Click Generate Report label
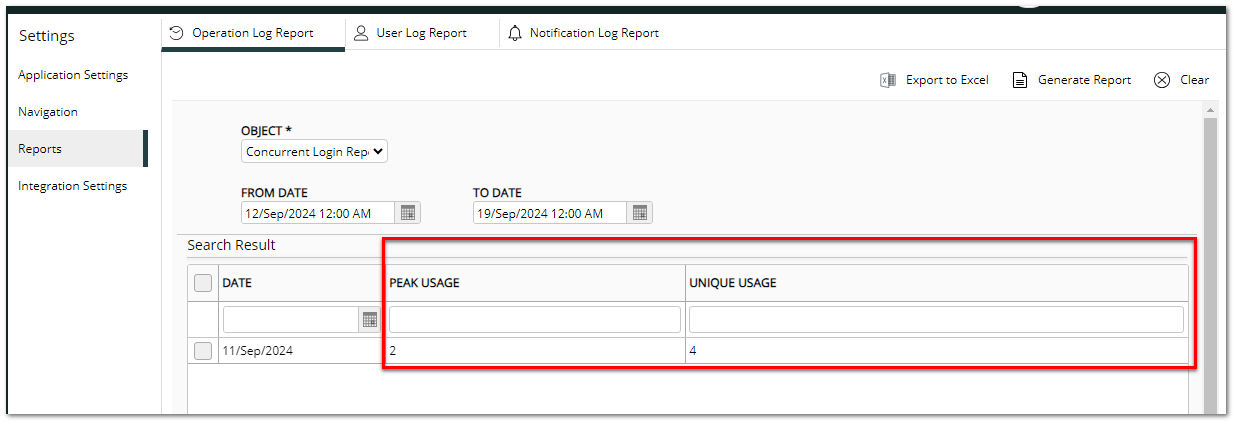Screen dimensions: 1236x424 [1084, 80]
